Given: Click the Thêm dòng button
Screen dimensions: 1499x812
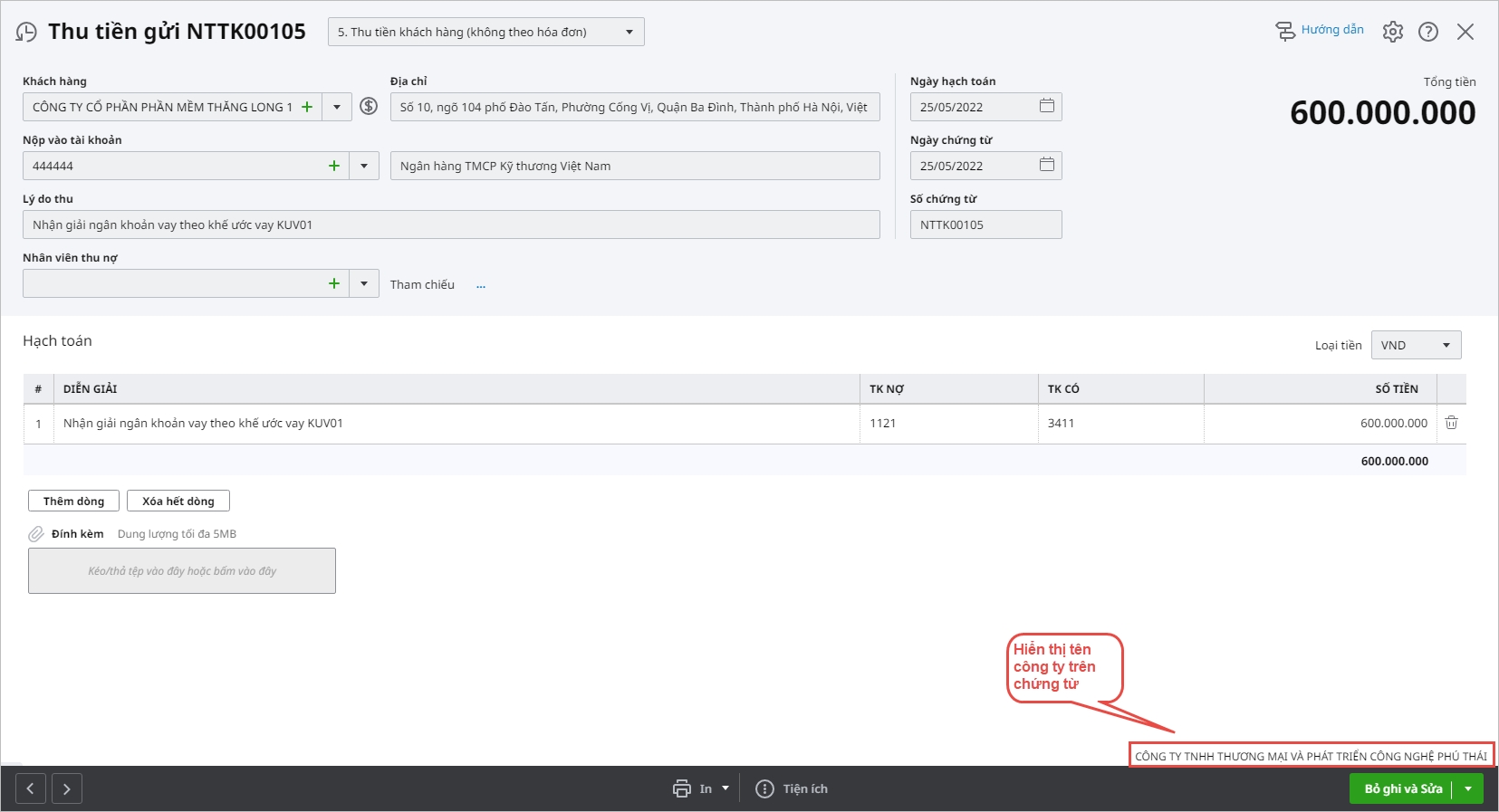Looking at the screenshot, I should point(73,501).
